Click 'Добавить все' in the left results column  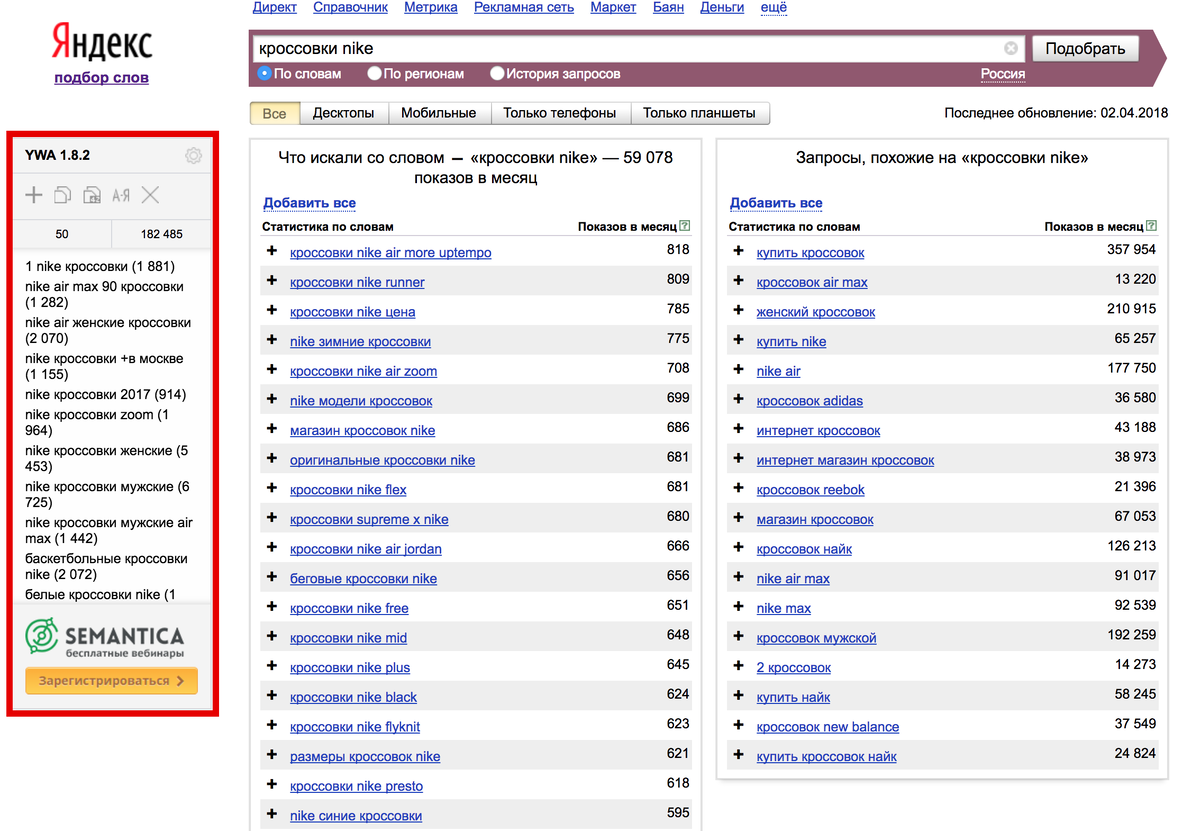(309, 203)
